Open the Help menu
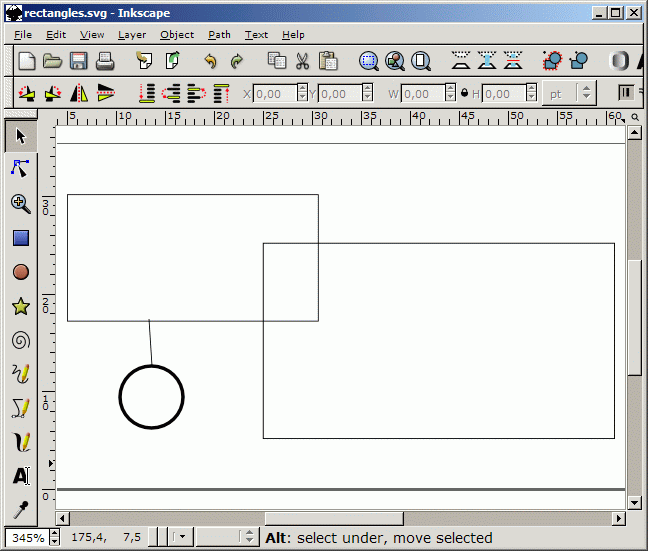This screenshot has width=648, height=551. click(293, 35)
